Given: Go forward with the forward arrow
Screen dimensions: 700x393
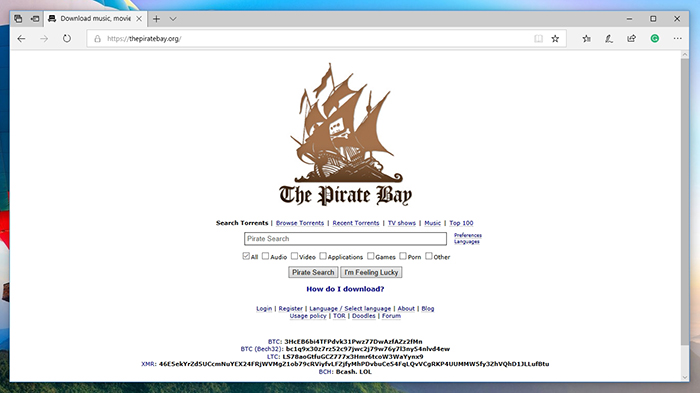Looking at the screenshot, I should [44, 39].
